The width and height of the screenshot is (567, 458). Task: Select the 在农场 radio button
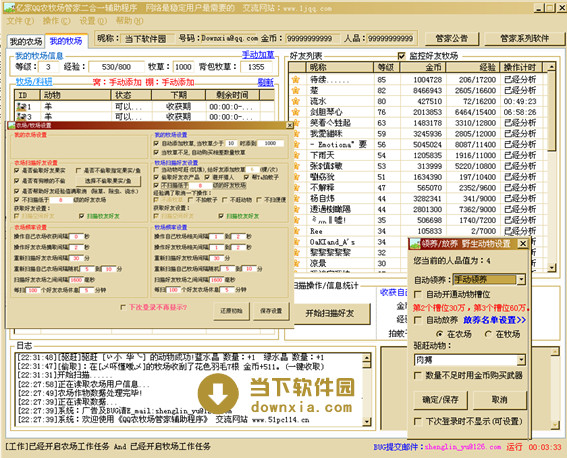[x=439, y=334]
